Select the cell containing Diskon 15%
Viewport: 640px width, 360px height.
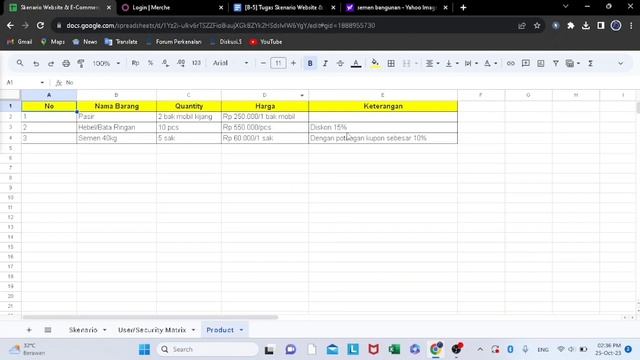point(383,127)
